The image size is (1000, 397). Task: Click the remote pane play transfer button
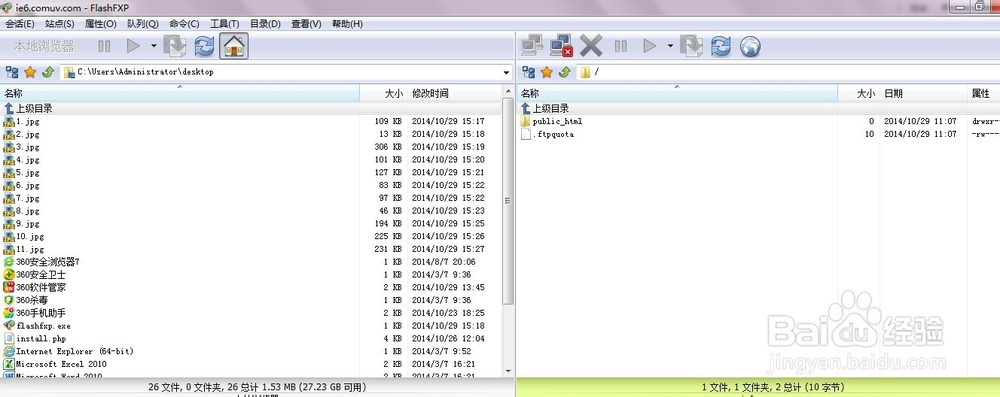(x=650, y=46)
